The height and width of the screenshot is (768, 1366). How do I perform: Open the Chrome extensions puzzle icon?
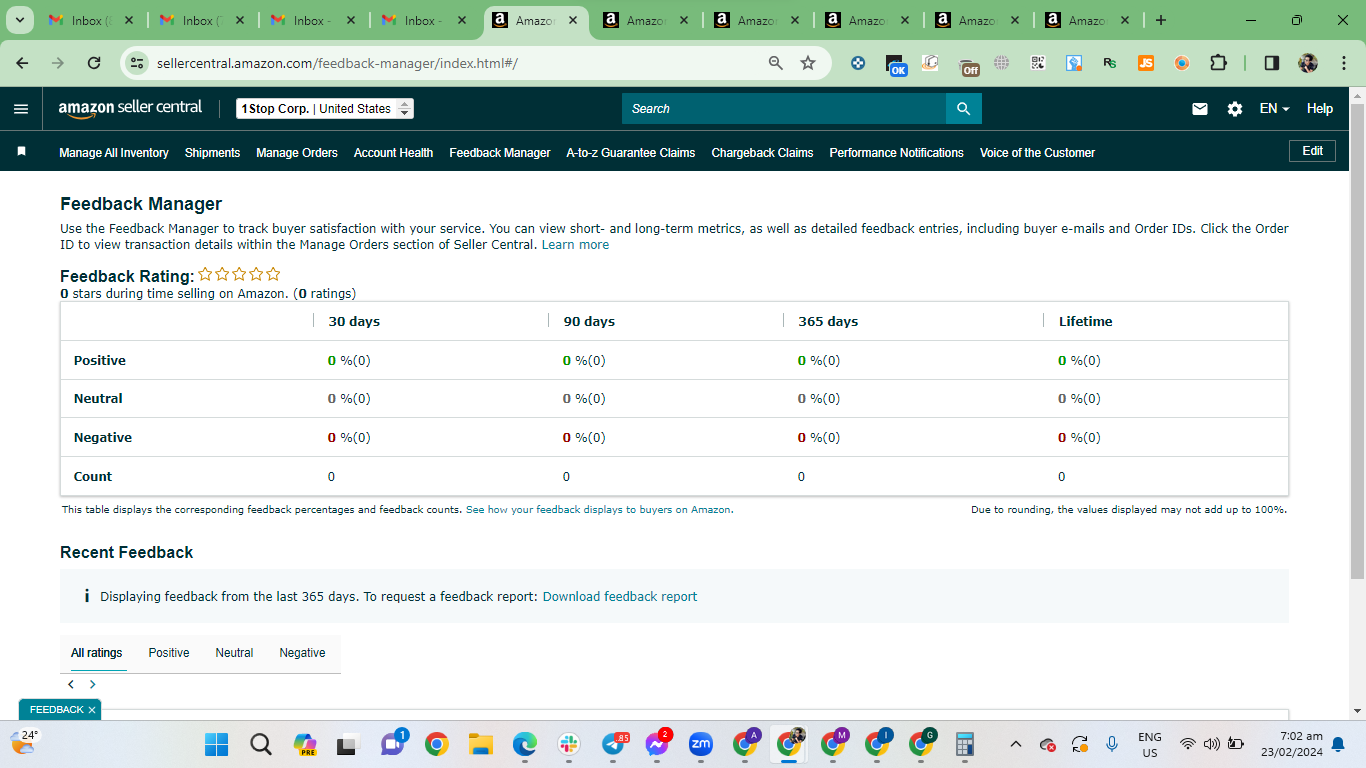pos(1218,63)
